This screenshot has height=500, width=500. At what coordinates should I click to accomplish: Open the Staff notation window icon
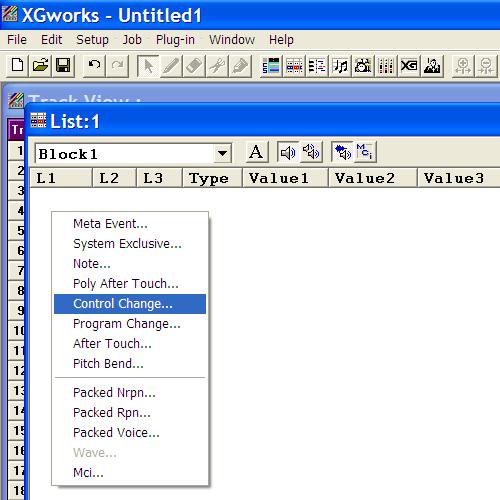pos(340,65)
